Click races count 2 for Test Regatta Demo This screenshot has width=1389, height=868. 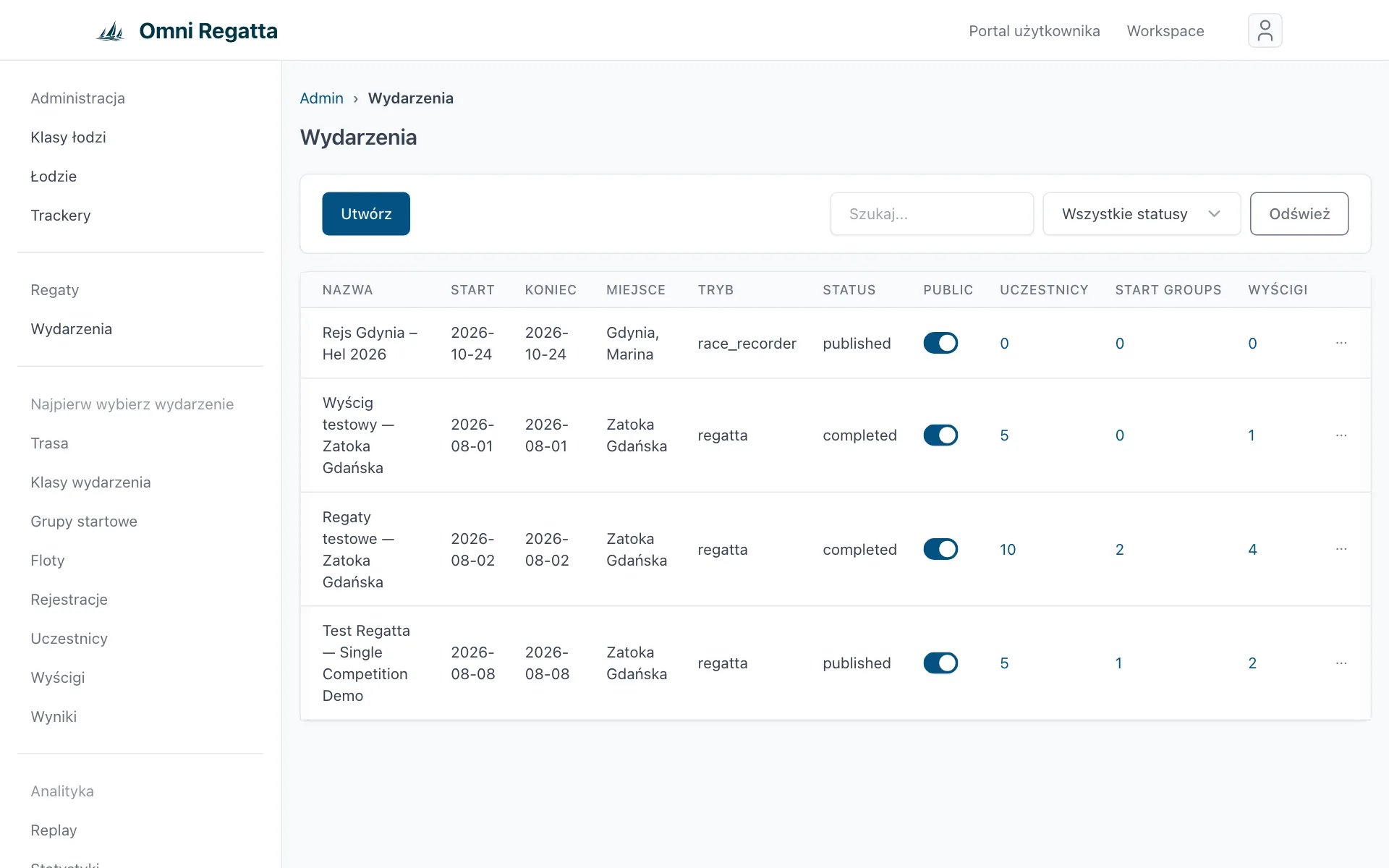[x=1252, y=663]
